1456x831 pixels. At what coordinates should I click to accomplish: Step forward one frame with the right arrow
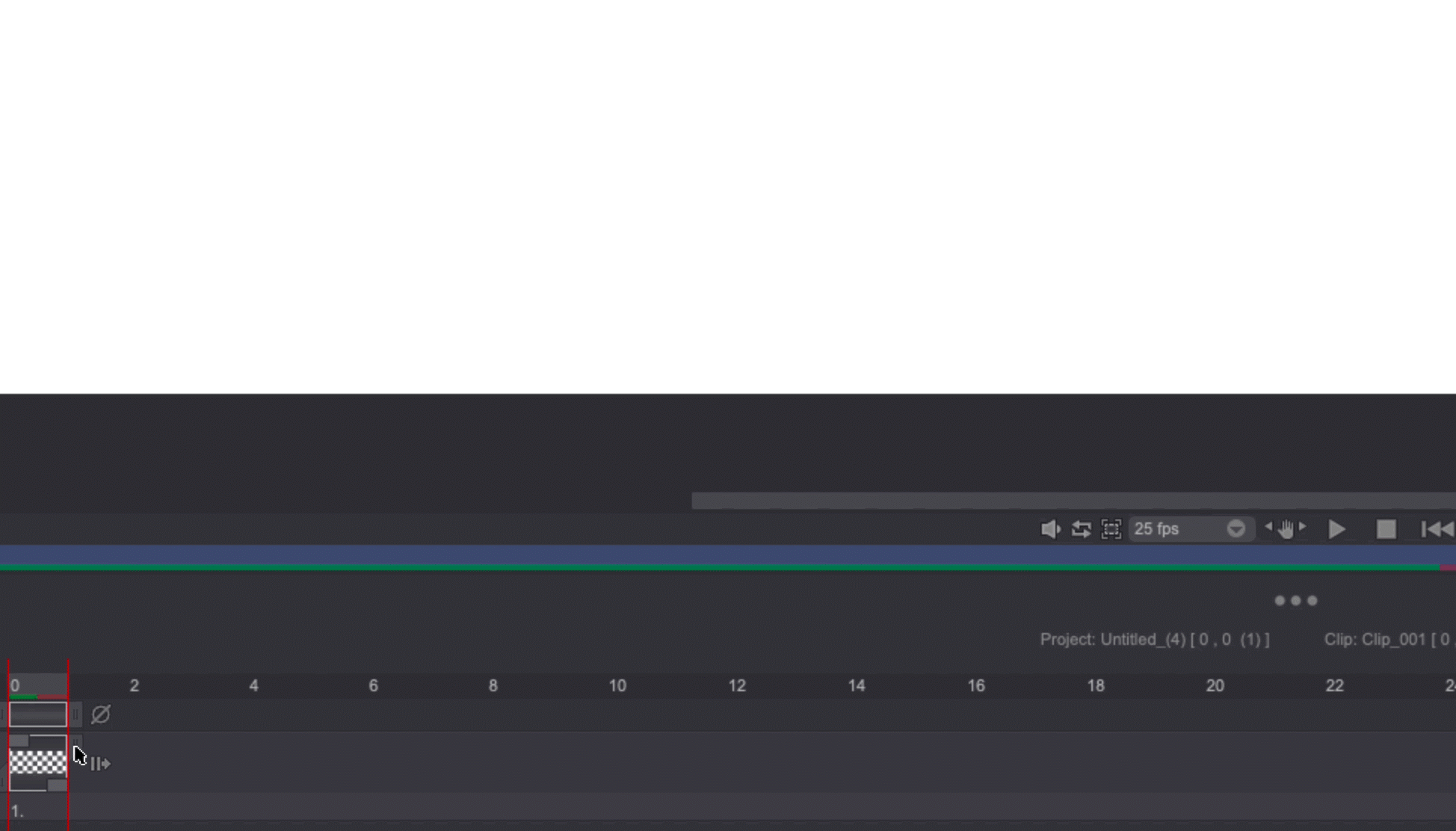click(x=1303, y=528)
